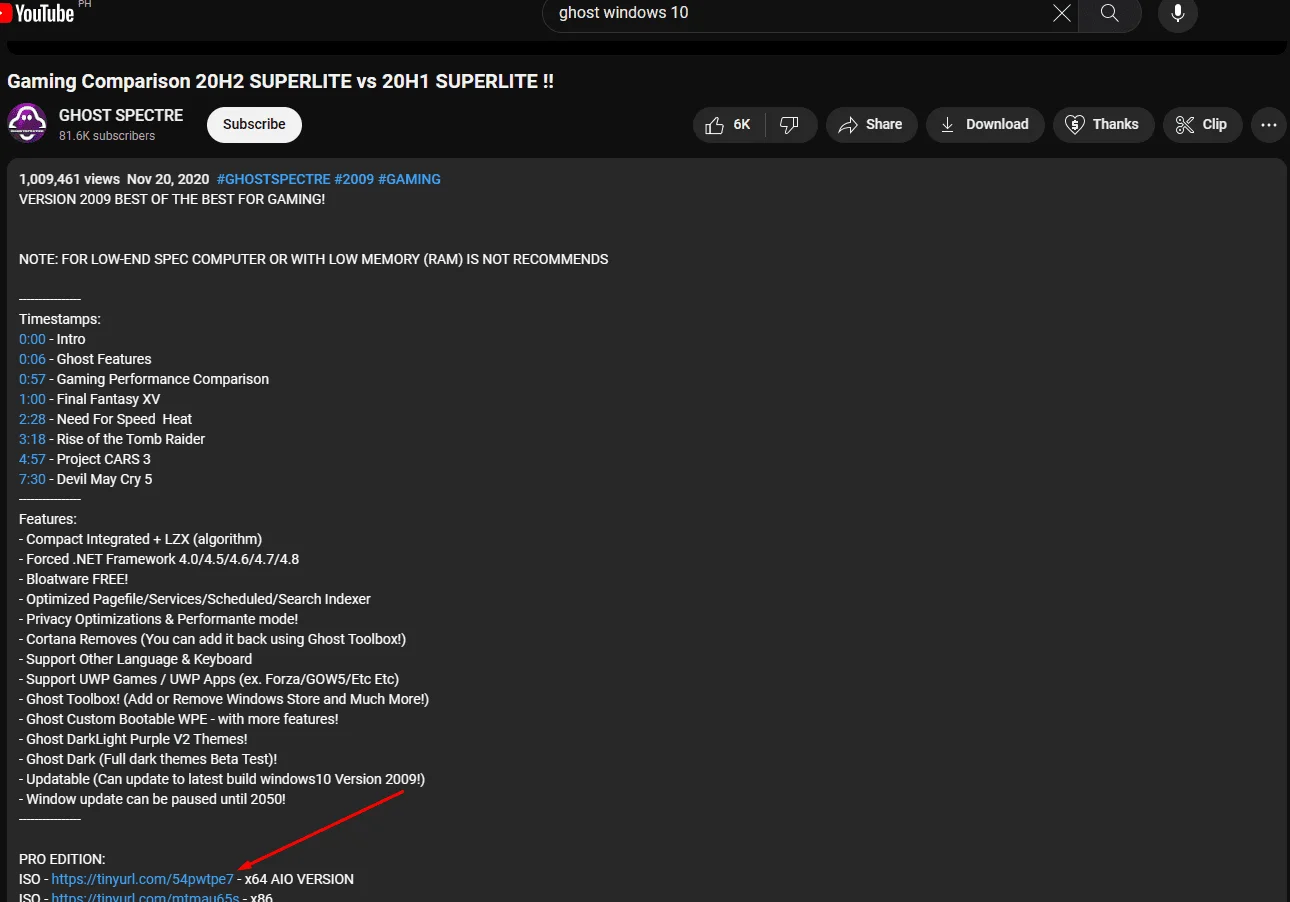The width and height of the screenshot is (1290, 902).
Task: Jump to 3:18 Tomb Raider timestamp
Action: point(32,439)
